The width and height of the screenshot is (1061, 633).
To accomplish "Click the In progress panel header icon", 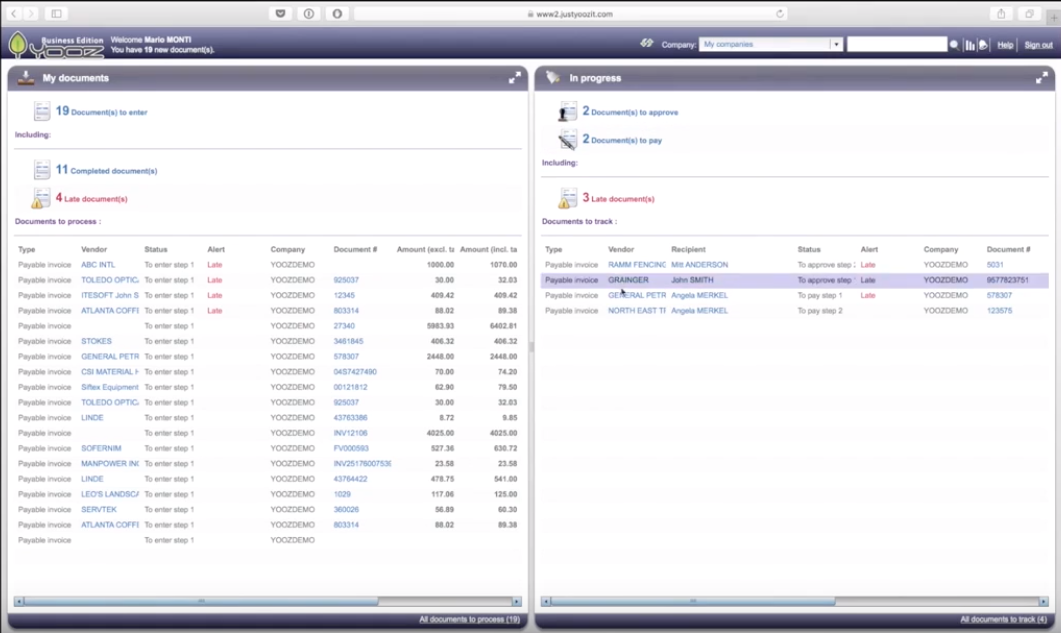I will (x=553, y=77).
